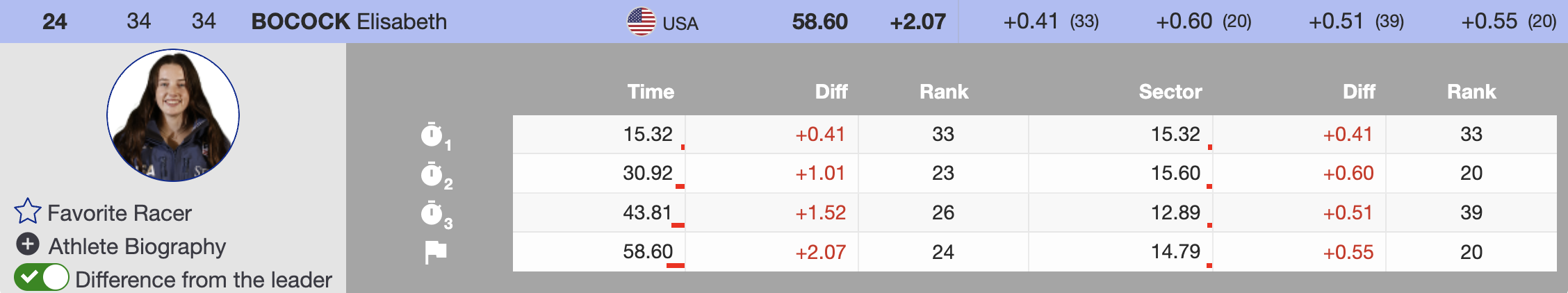Click the +2.07 finish difference in header row
This screenshot has height=293, width=1568.
(917, 22)
